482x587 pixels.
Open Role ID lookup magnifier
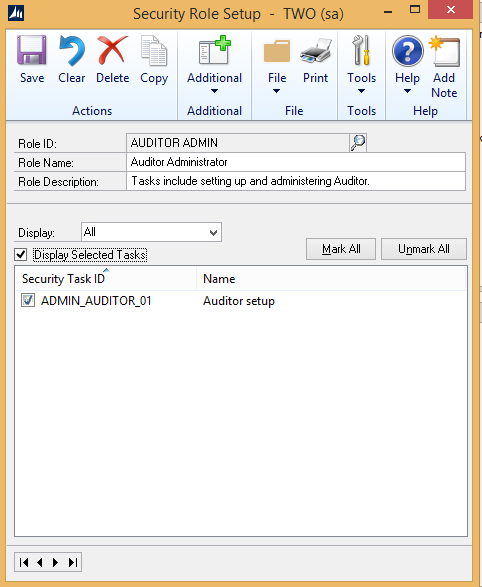coord(358,143)
